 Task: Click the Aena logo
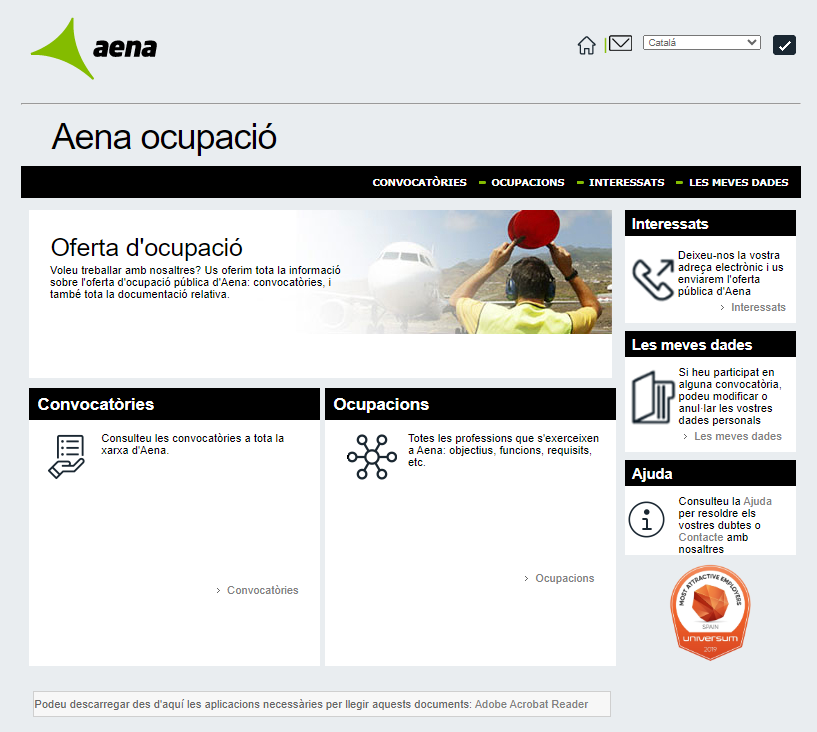coord(94,48)
